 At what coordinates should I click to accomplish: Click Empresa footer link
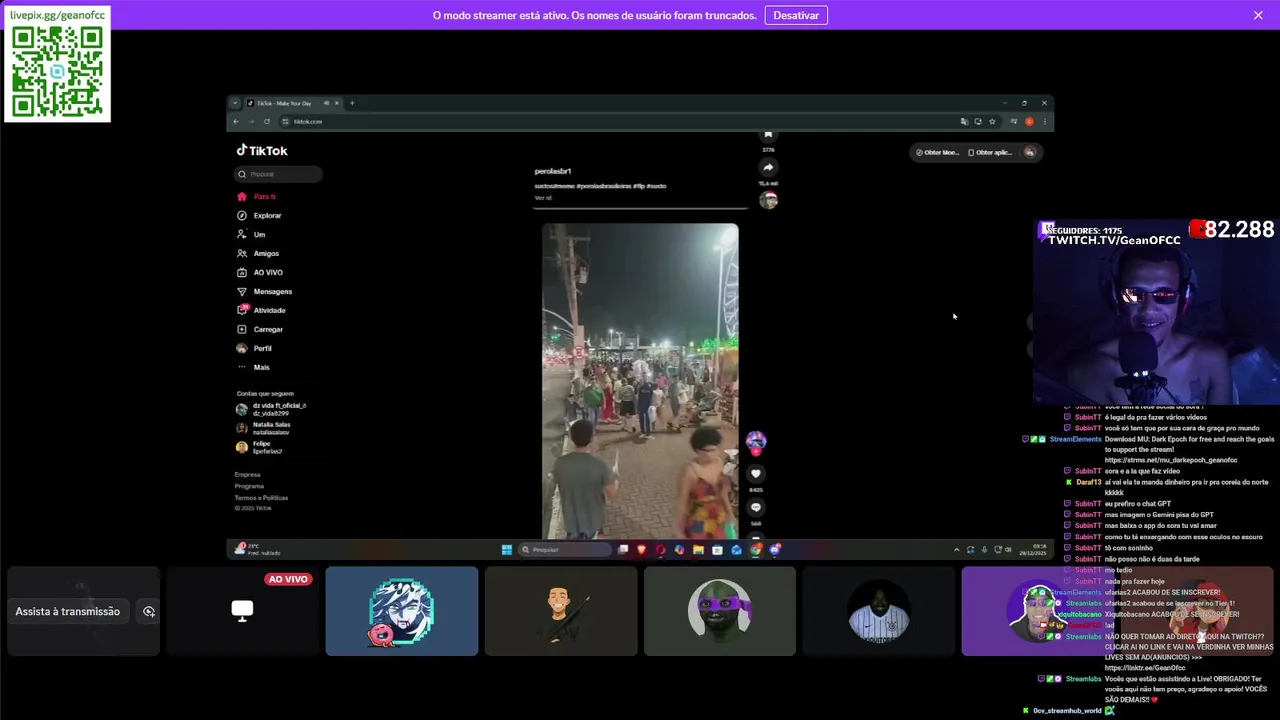click(248, 475)
